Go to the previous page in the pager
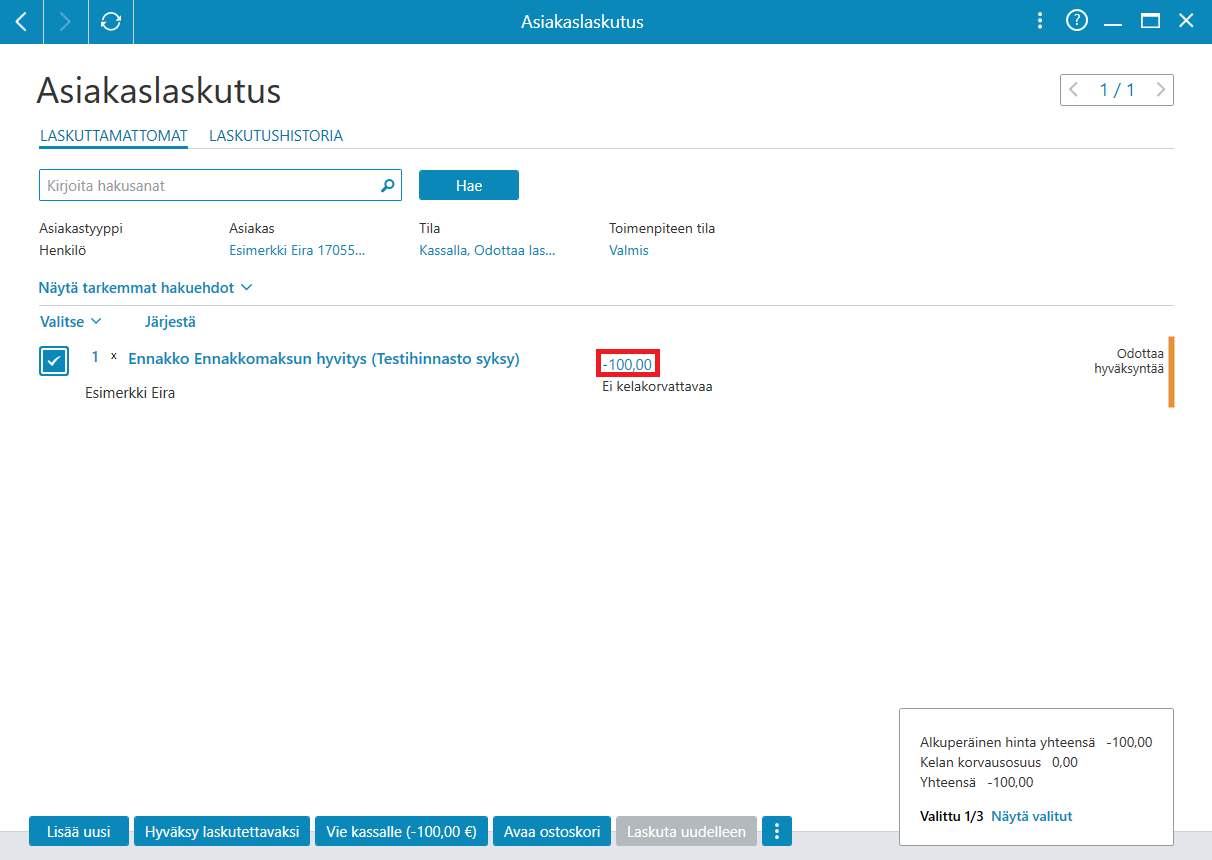This screenshot has height=860, width=1212. [1074, 90]
